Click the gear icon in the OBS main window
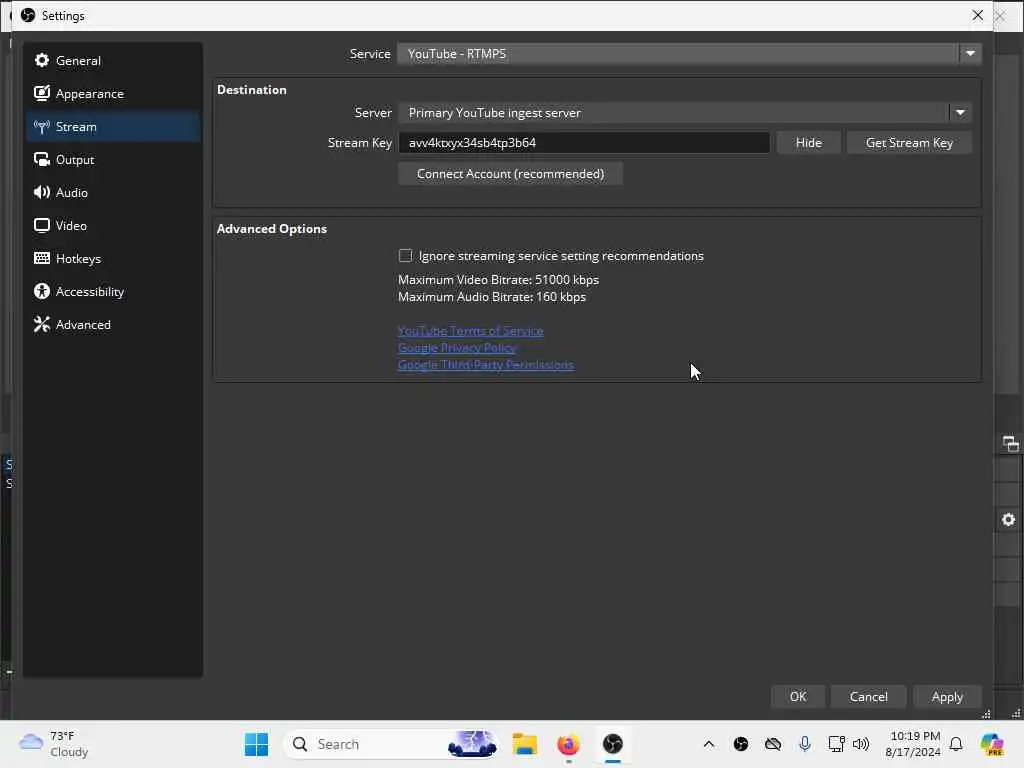Viewport: 1024px width, 768px height. (x=1008, y=520)
